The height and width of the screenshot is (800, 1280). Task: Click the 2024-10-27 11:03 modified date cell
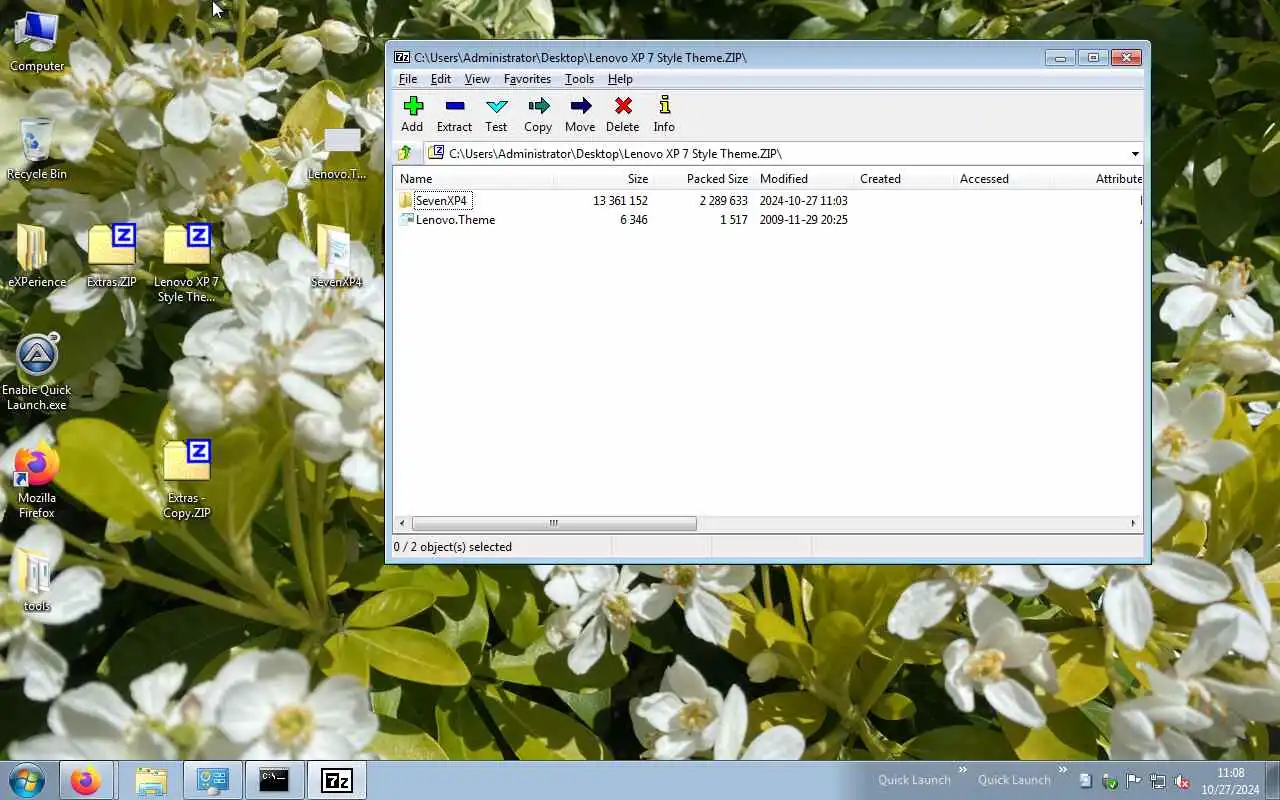[803, 201]
